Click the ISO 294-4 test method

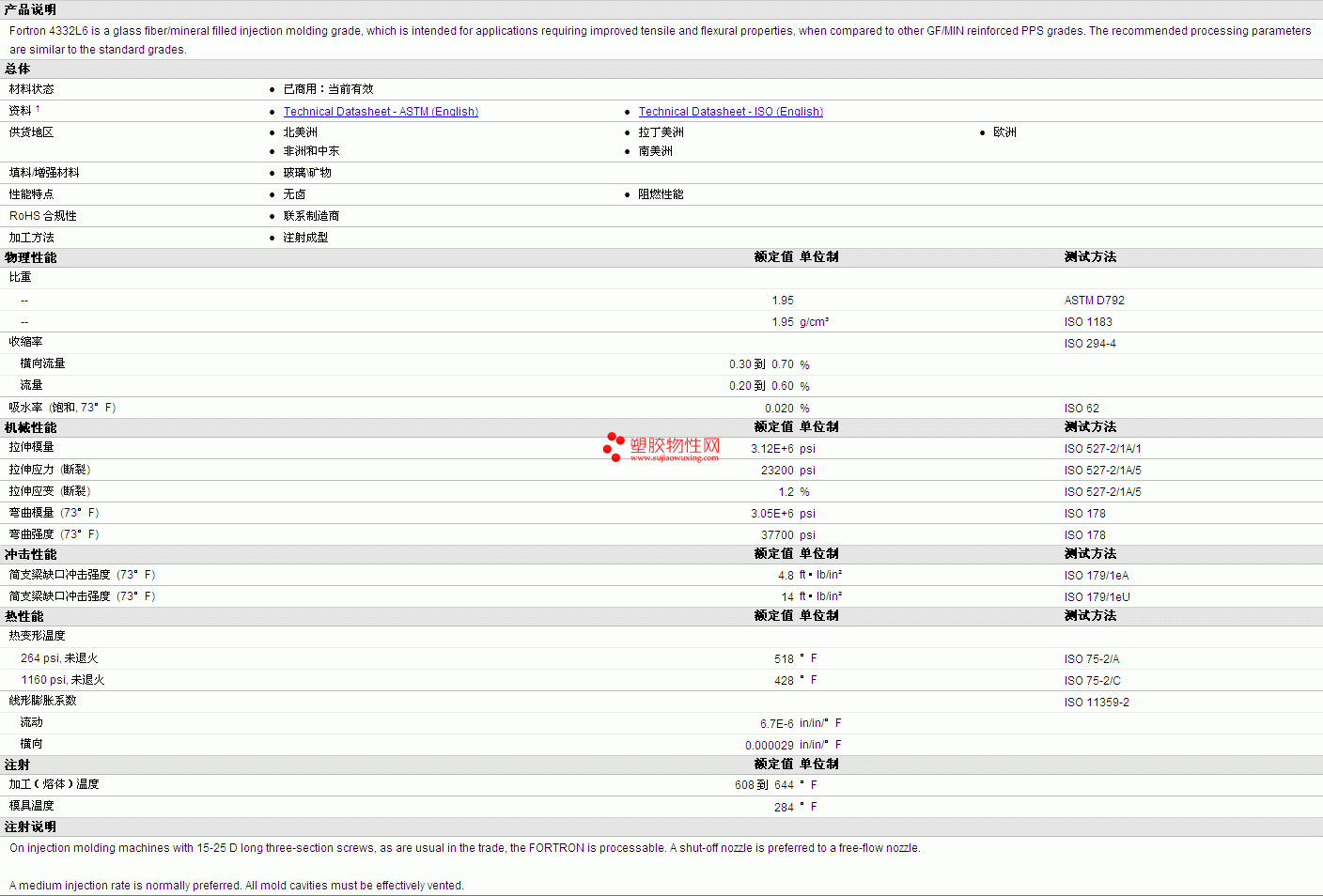[1090, 344]
